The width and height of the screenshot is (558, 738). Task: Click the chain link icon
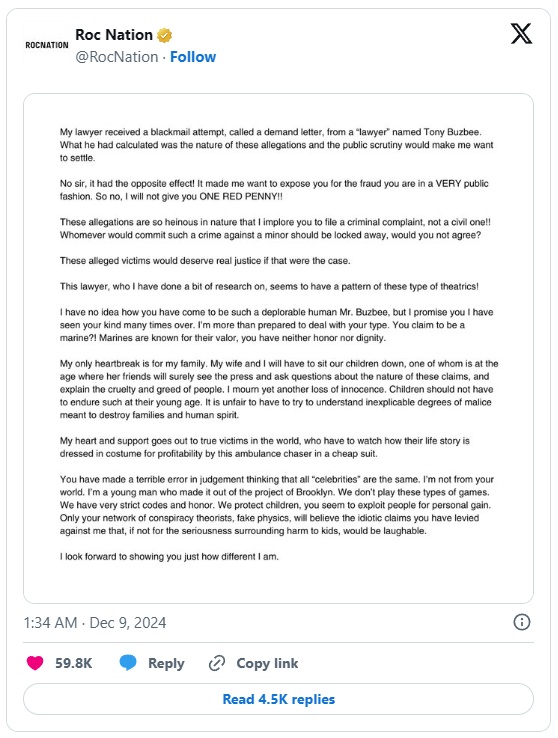coord(217,663)
